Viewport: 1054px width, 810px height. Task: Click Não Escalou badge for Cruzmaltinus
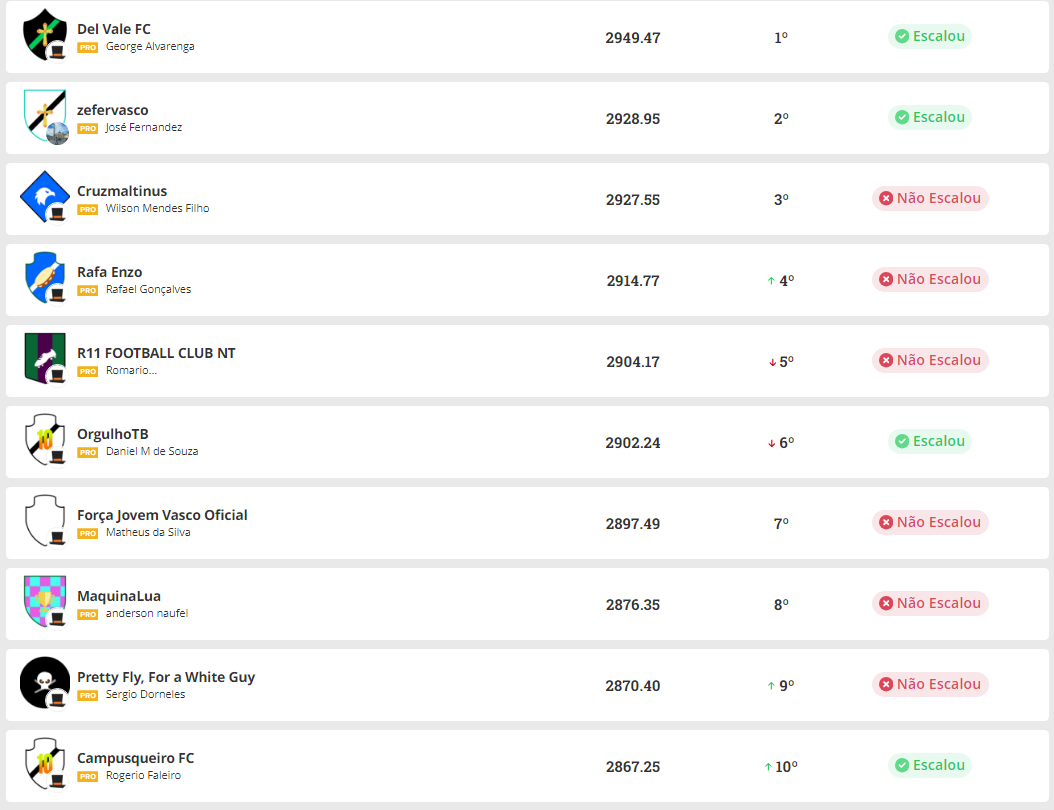click(930, 198)
